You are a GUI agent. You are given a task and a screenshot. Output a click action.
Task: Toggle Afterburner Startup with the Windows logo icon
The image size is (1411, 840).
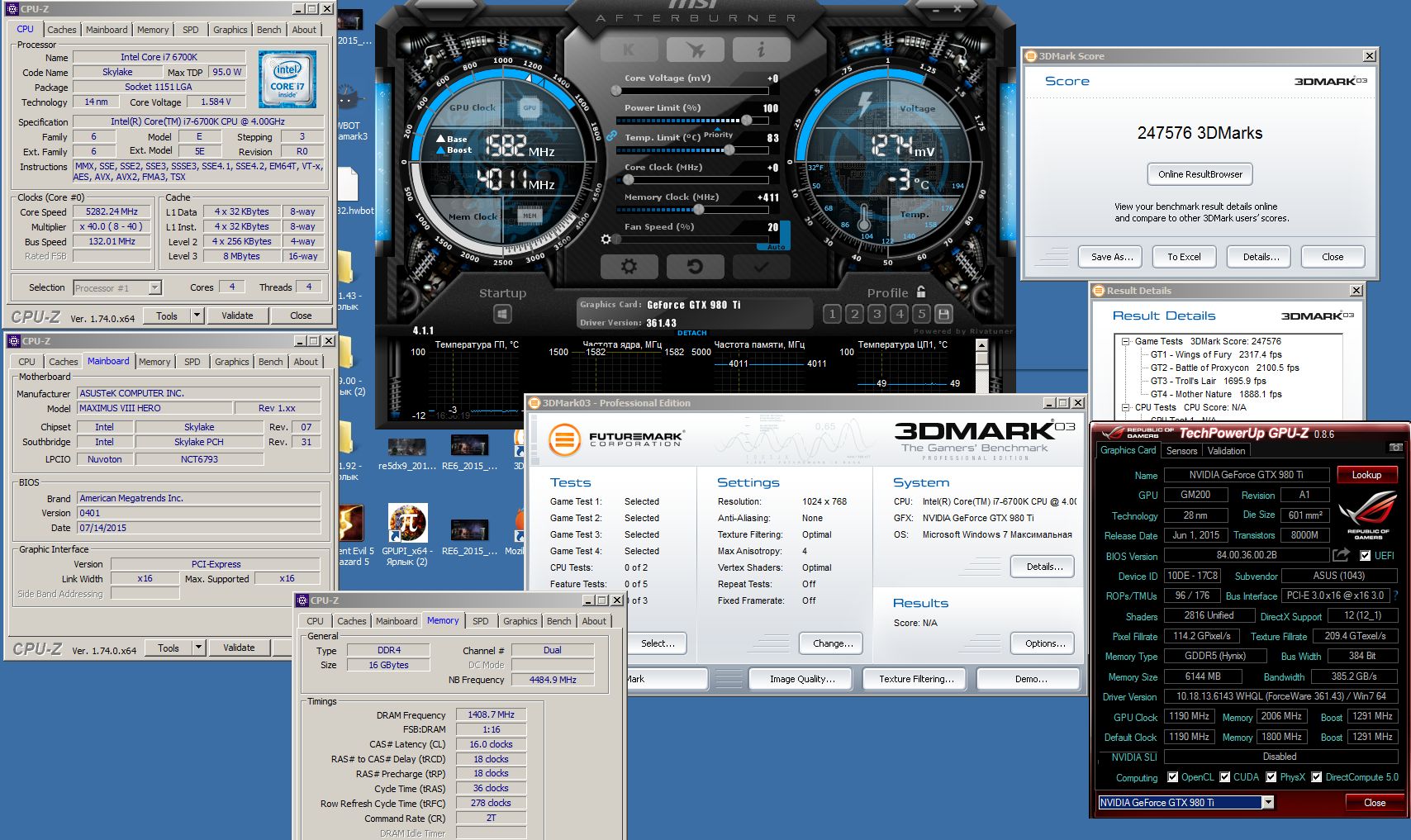(502, 314)
